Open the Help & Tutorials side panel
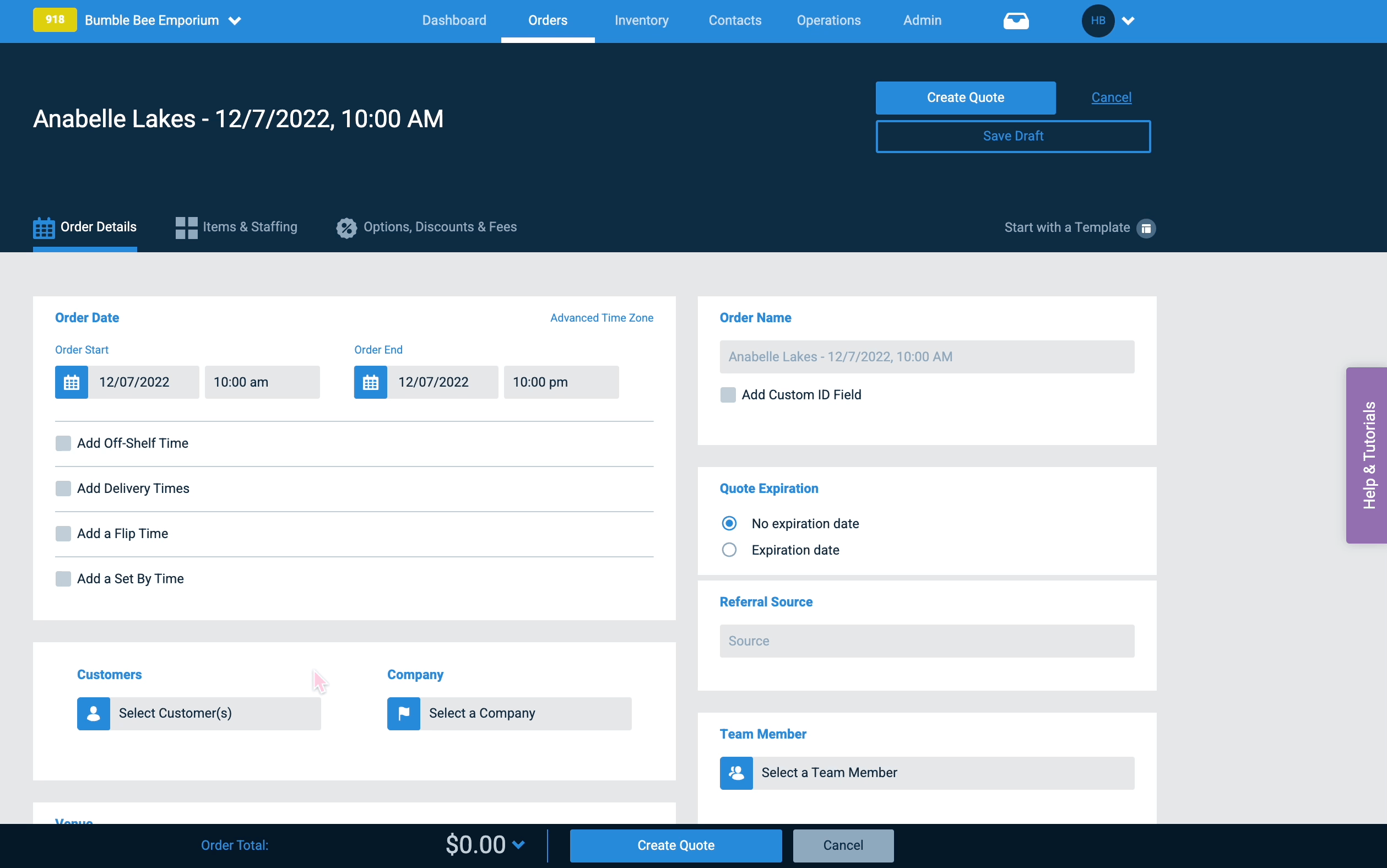Screen dimensions: 1387x868 [1367, 455]
